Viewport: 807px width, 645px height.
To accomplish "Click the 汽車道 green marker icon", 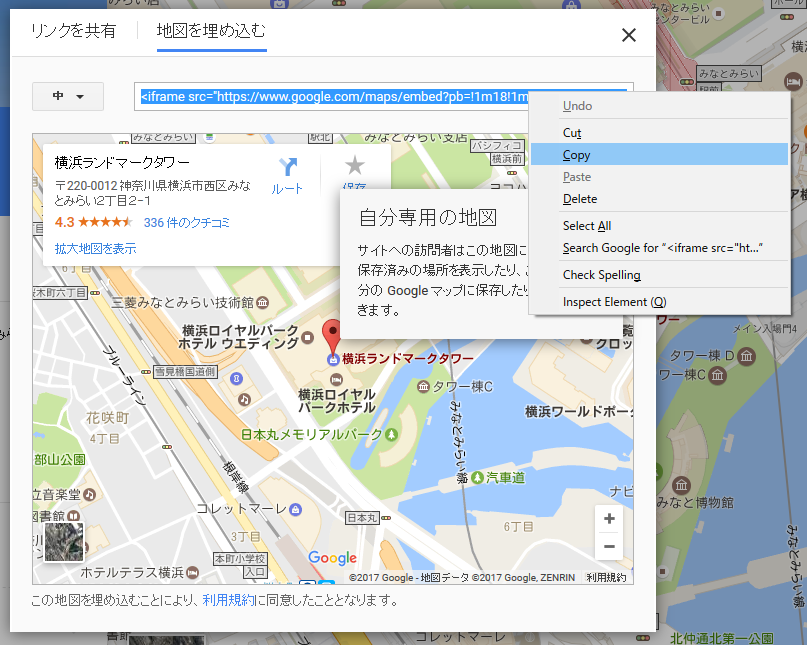I will pyautogui.click(x=477, y=478).
